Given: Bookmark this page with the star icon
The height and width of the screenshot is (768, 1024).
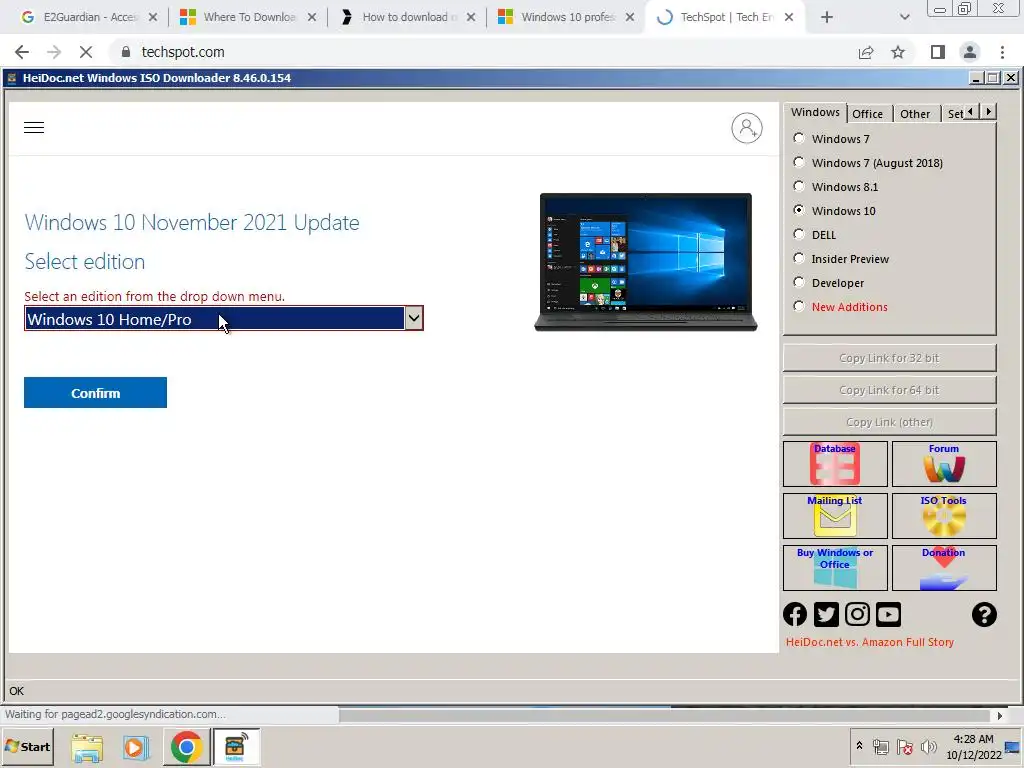Looking at the screenshot, I should (898, 52).
